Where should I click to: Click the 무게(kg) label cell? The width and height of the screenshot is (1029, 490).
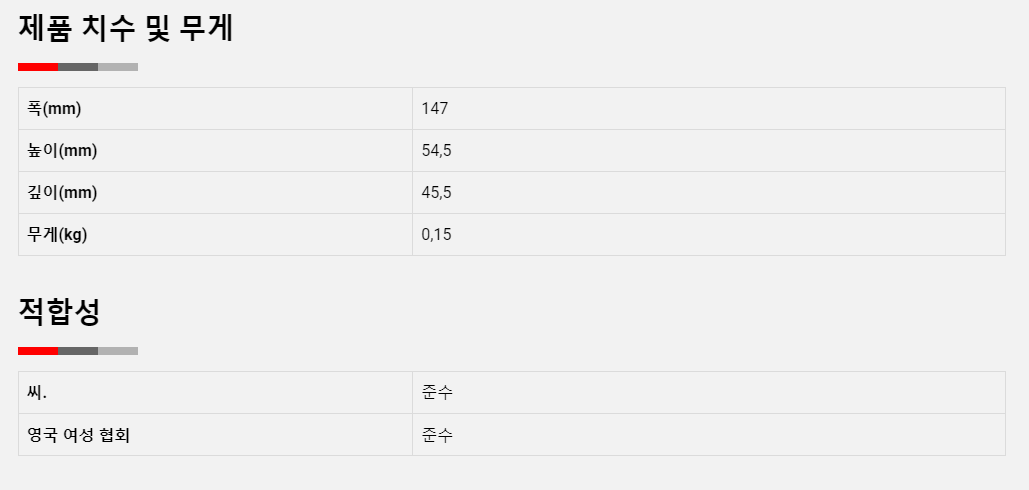click(215, 235)
